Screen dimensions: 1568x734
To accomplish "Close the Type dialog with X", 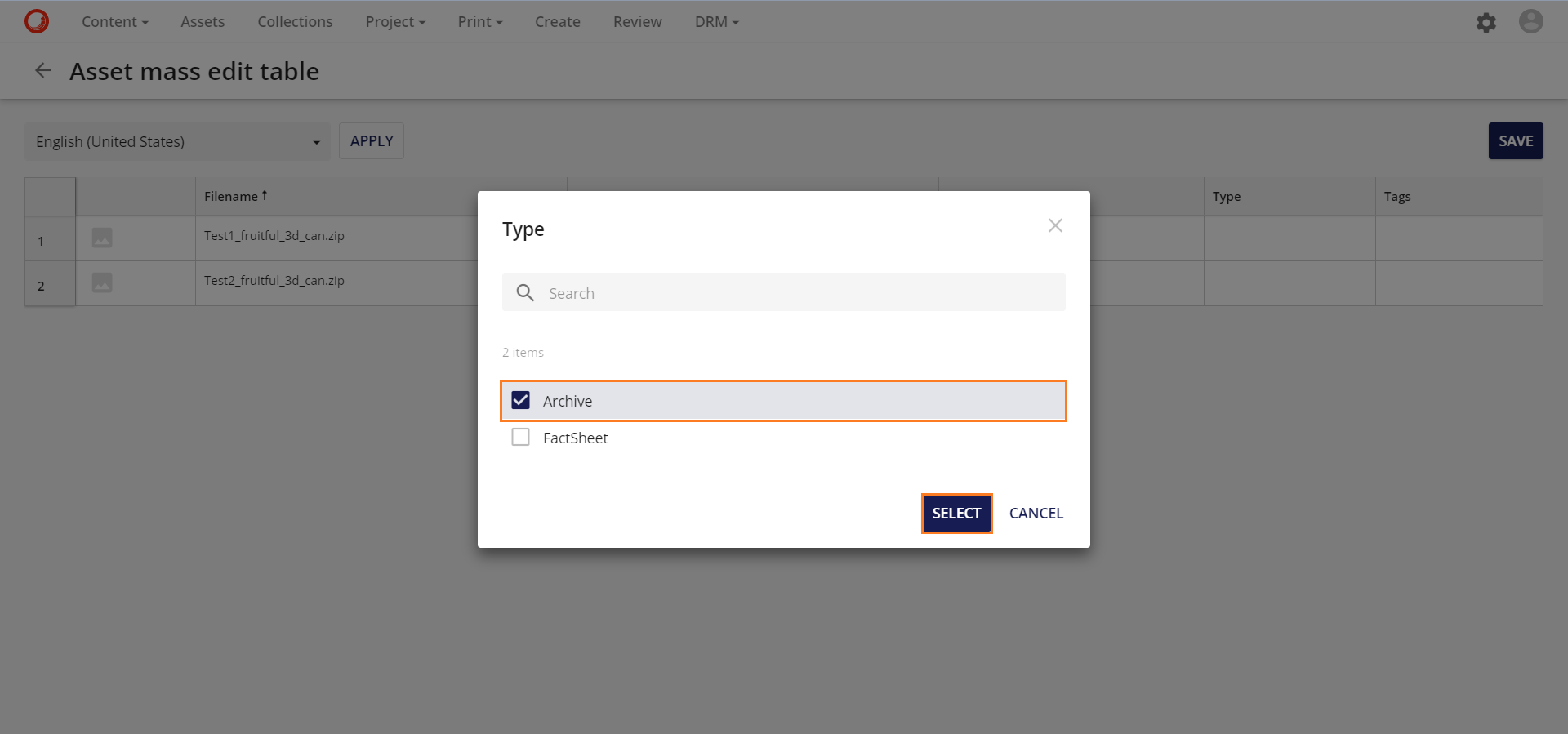I will click(x=1055, y=225).
